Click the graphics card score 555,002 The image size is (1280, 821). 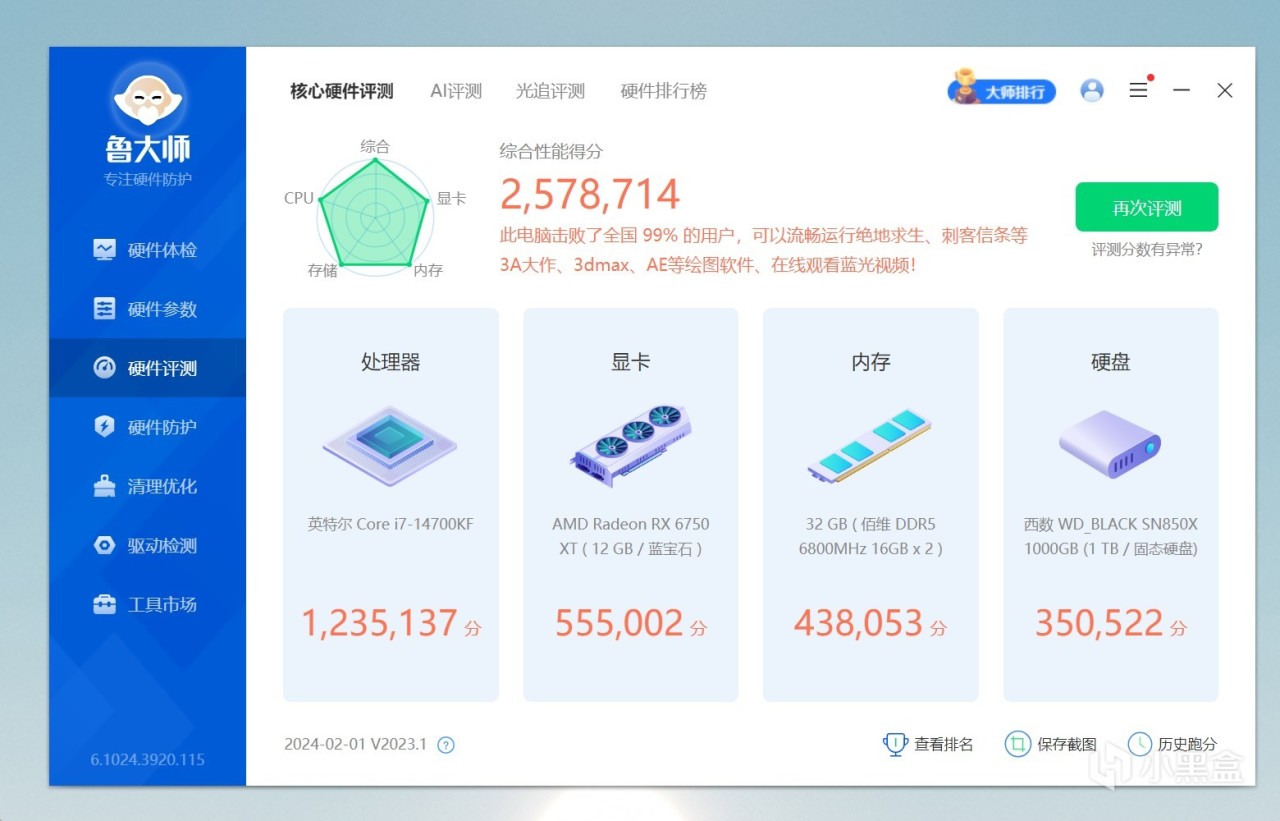(619, 623)
